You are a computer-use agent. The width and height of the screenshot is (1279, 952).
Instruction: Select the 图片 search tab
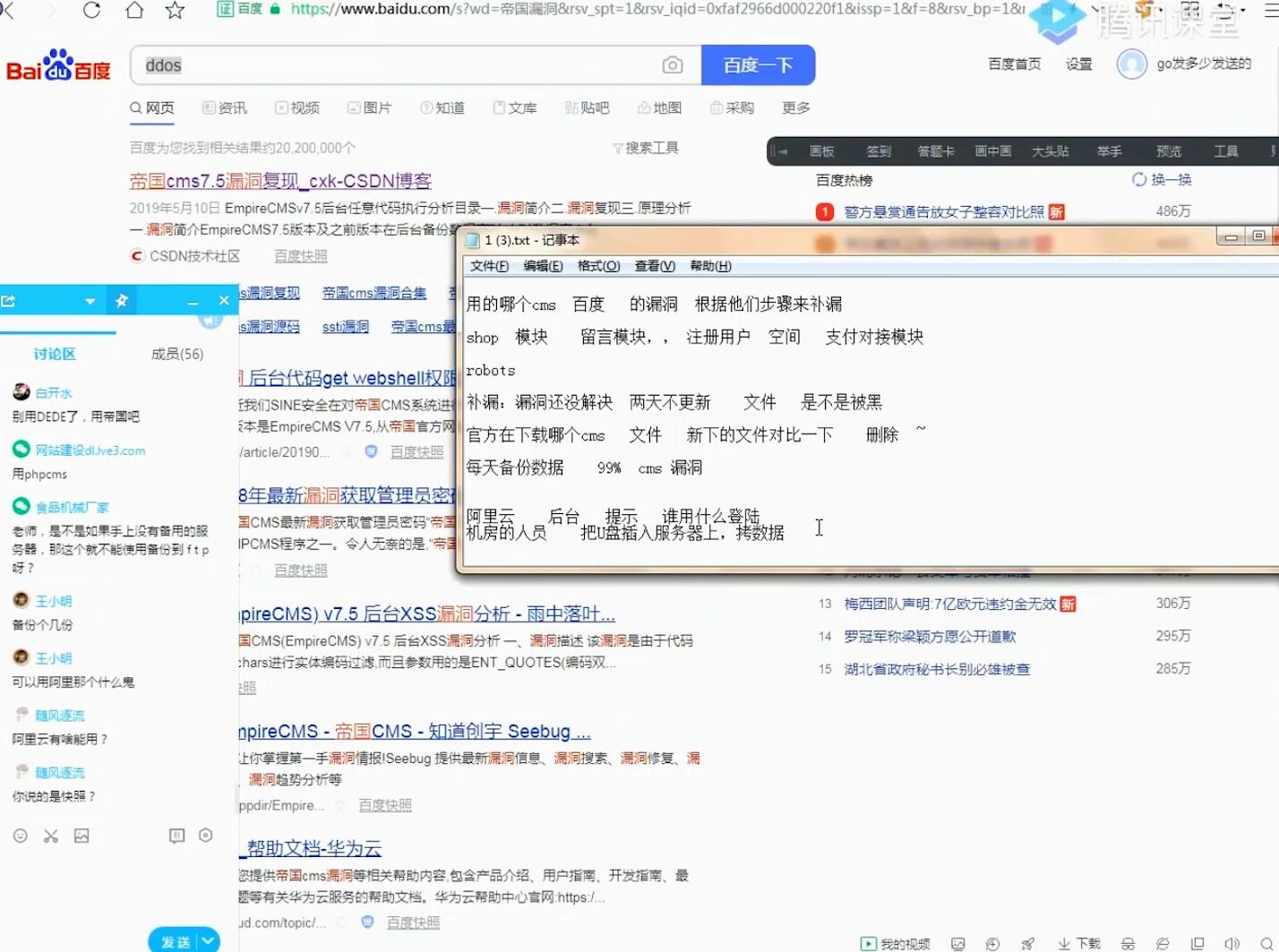click(x=369, y=108)
